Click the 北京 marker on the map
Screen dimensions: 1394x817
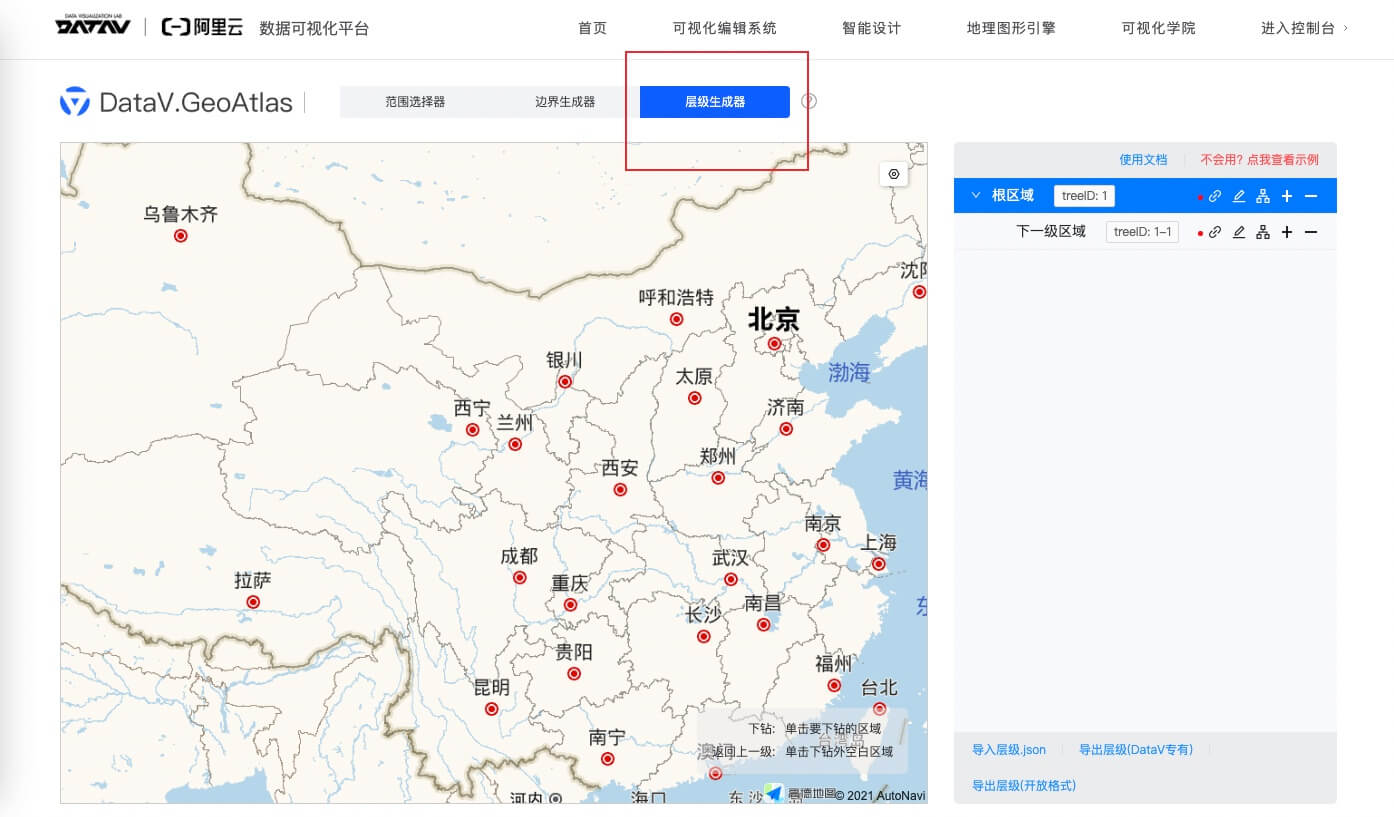tap(774, 343)
